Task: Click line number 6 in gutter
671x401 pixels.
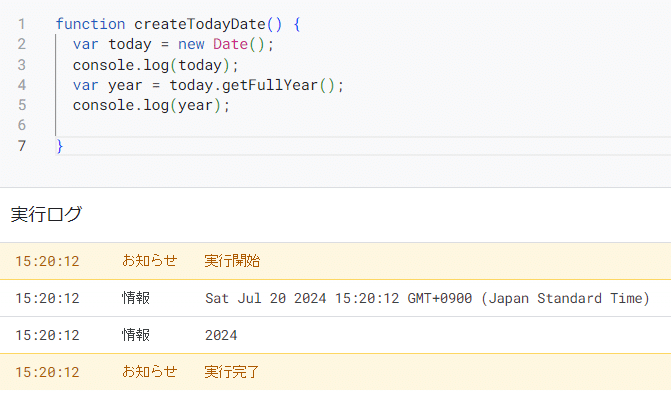Action: pos(21,125)
